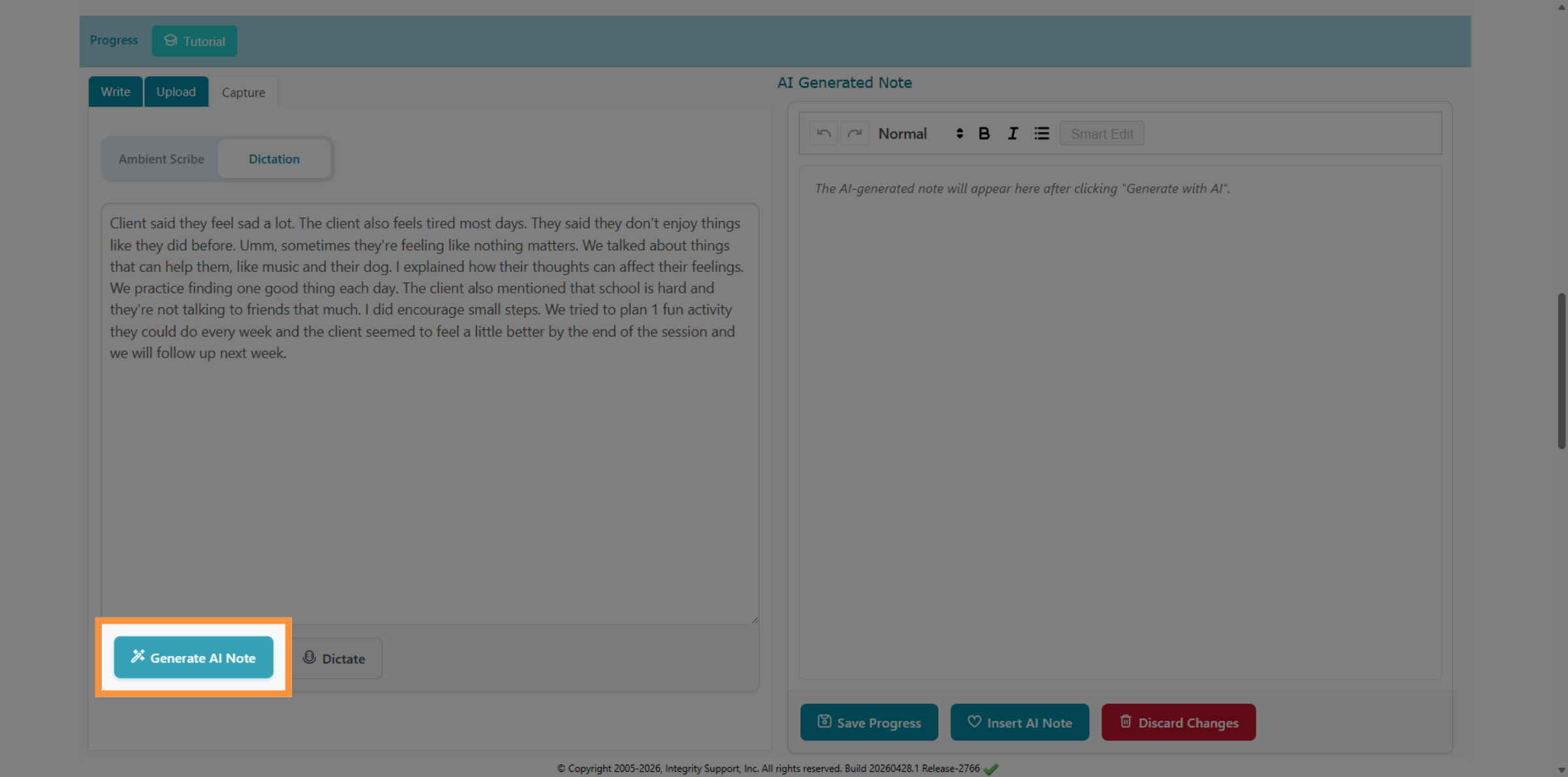Click the green build checkmark icon
The height and width of the screenshot is (777, 1568).
[x=991, y=769]
